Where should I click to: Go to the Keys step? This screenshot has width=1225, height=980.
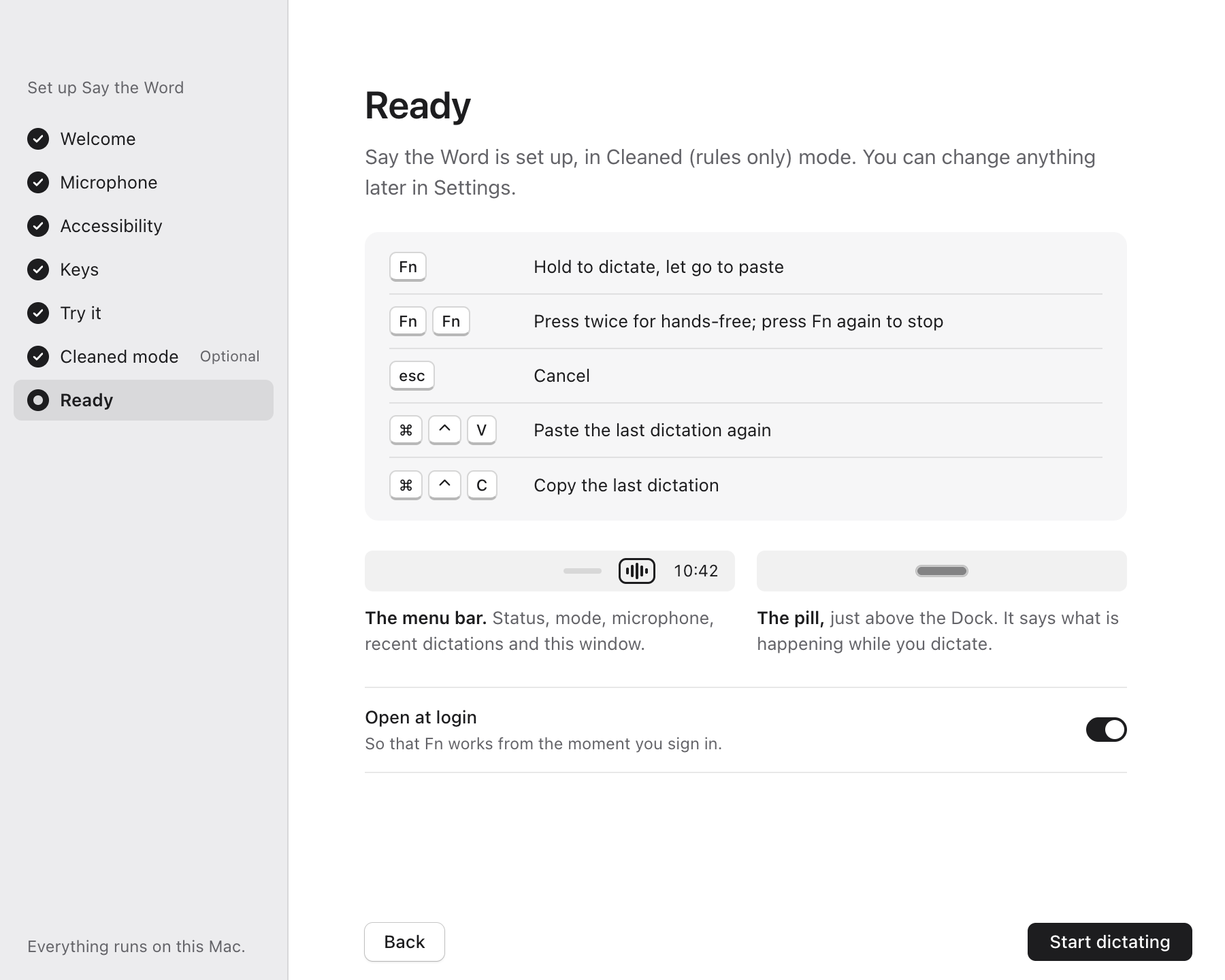144,269
